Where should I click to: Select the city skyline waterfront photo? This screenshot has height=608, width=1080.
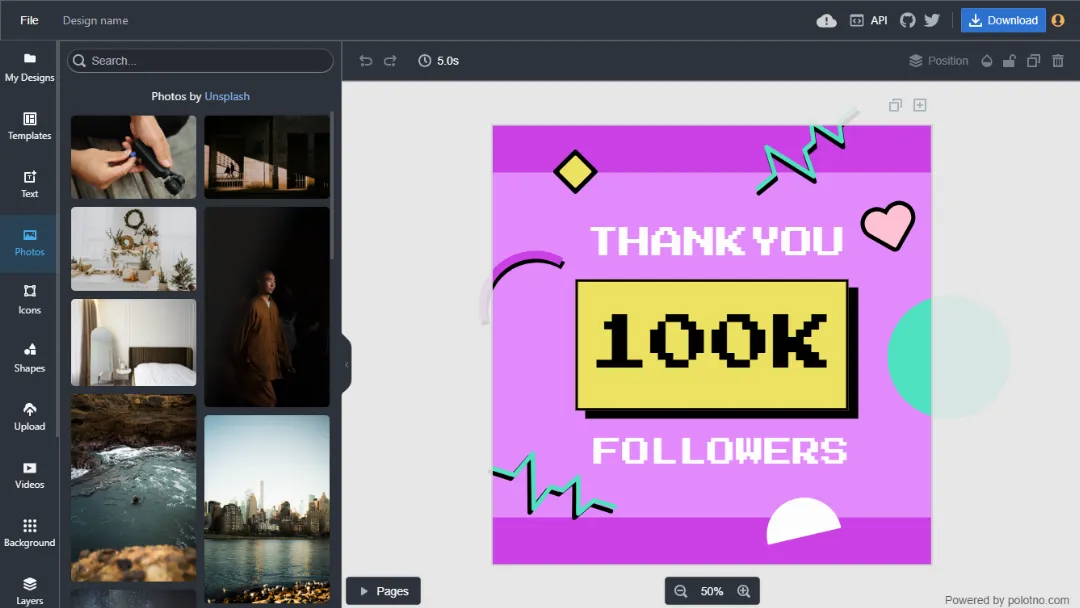click(x=267, y=509)
